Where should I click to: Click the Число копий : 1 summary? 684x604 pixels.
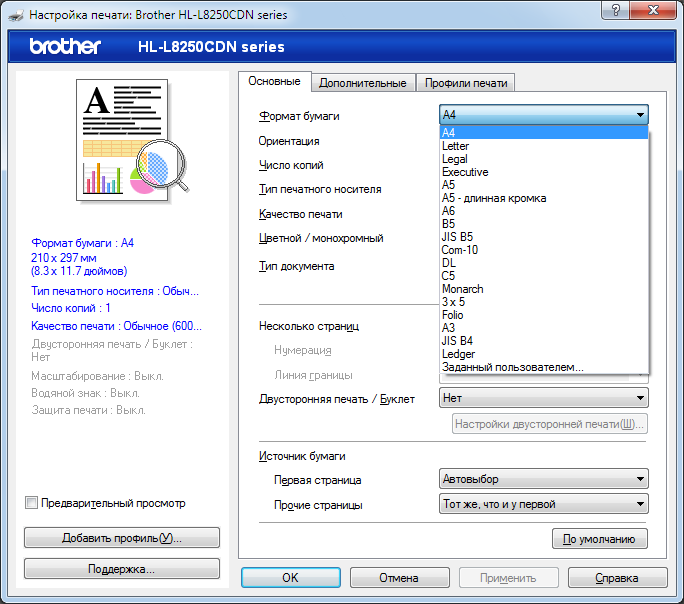coord(71,308)
